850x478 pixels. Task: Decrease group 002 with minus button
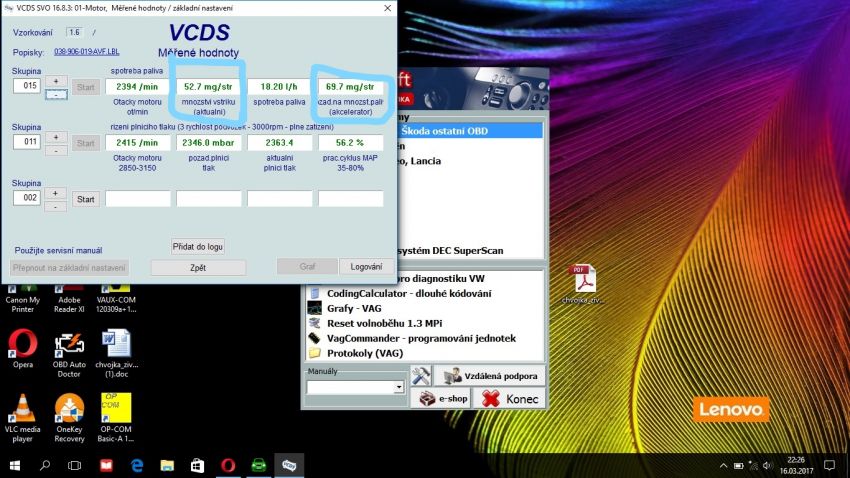tap(56, 206)
